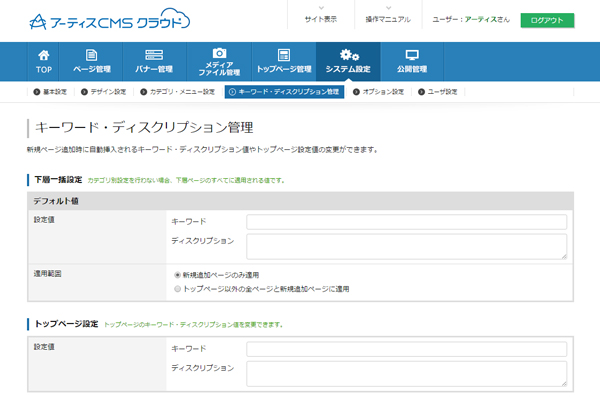Go to 基本設定 submenu
This screenshot has height=397, width=600.
coord(55,92)
